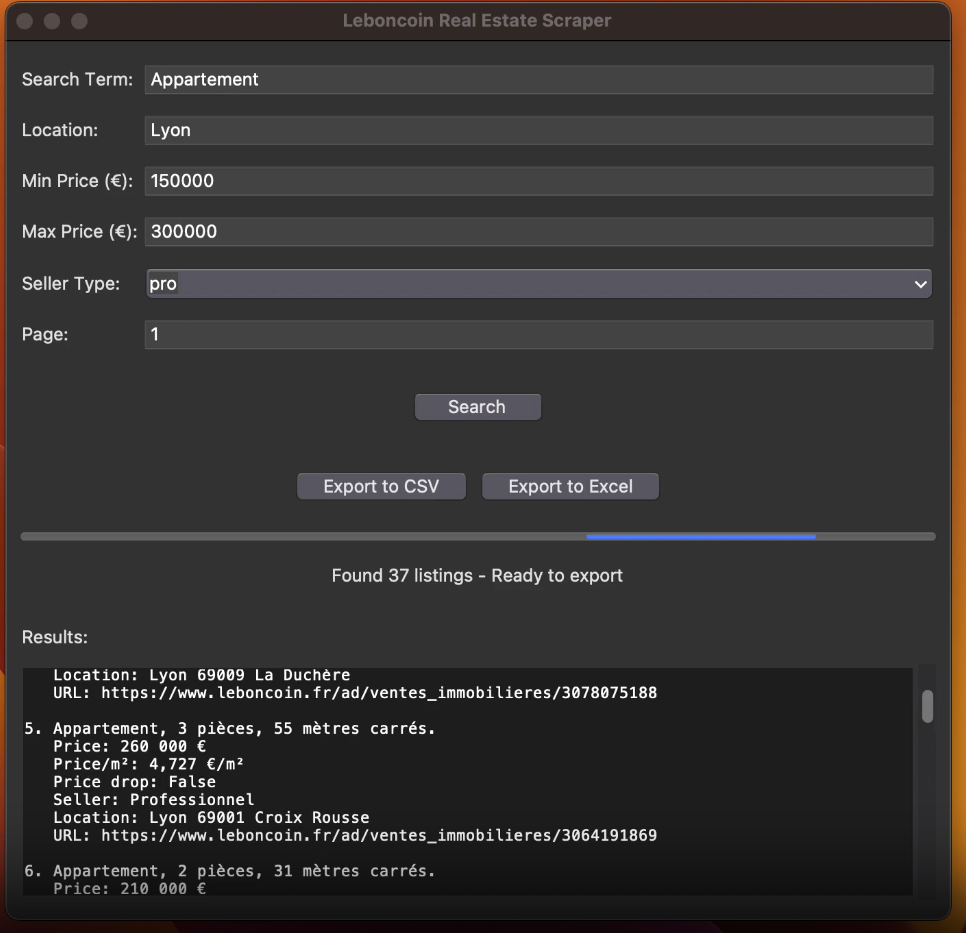966x933 pixels.
Task: Open the Seller Type dropdown
Action: click(538, 284)
